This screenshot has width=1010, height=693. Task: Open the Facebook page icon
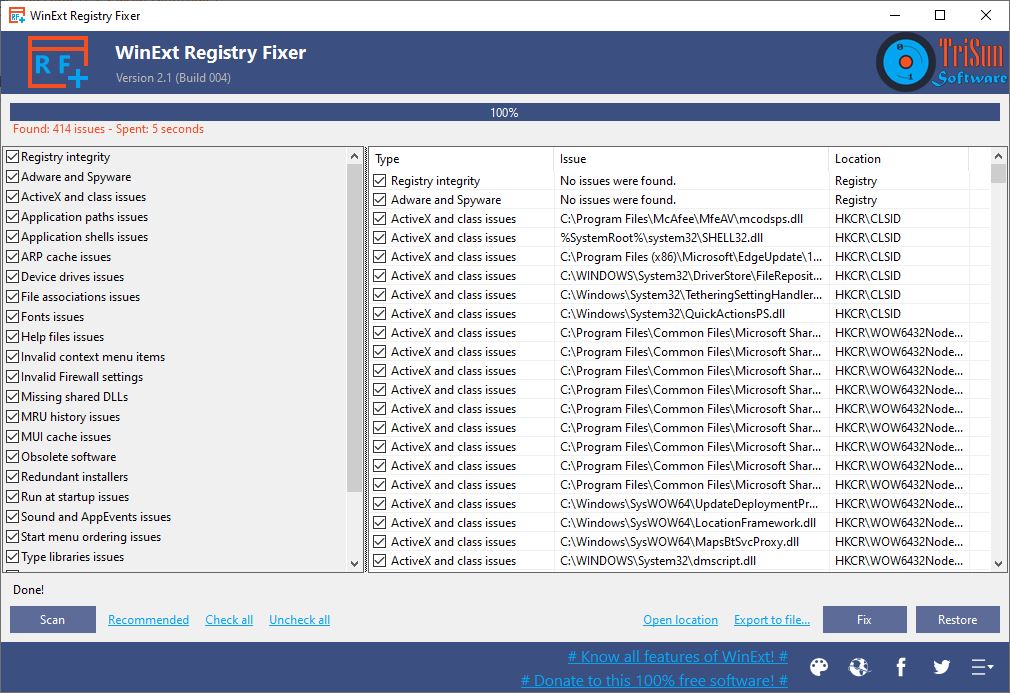click(900, 667)
